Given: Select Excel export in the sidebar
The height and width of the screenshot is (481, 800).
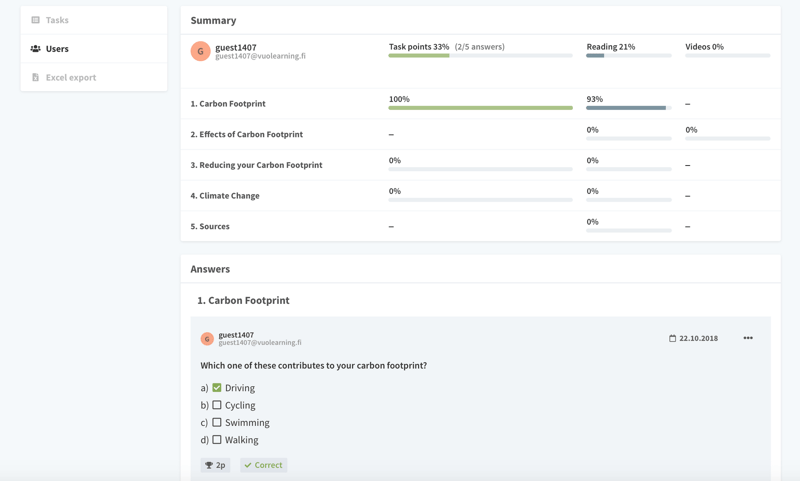Looking at the screenshot, I should tap(70, 77).
